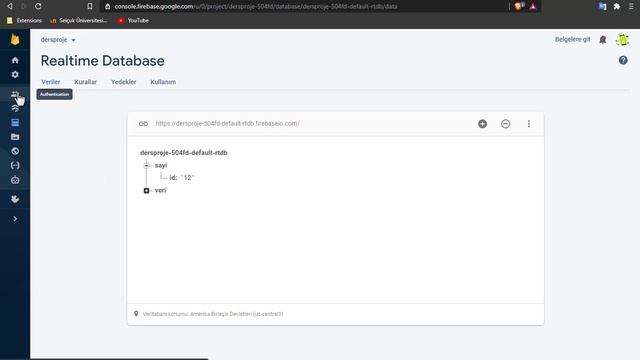Reload the browser page
This screenshot has width=640, height=360.
click(38, 6)
